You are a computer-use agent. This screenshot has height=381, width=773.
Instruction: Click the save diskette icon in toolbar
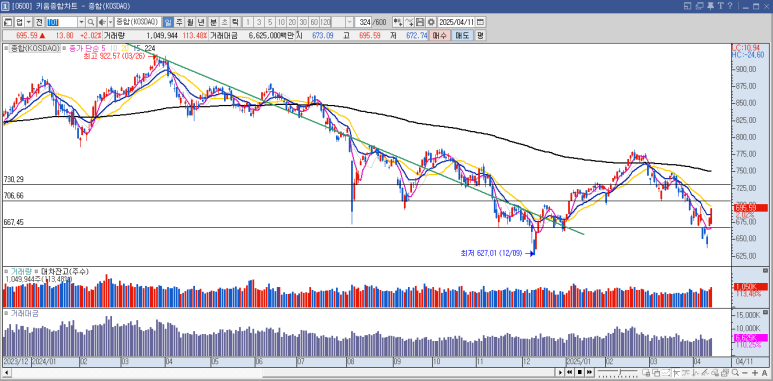(420, 22)
